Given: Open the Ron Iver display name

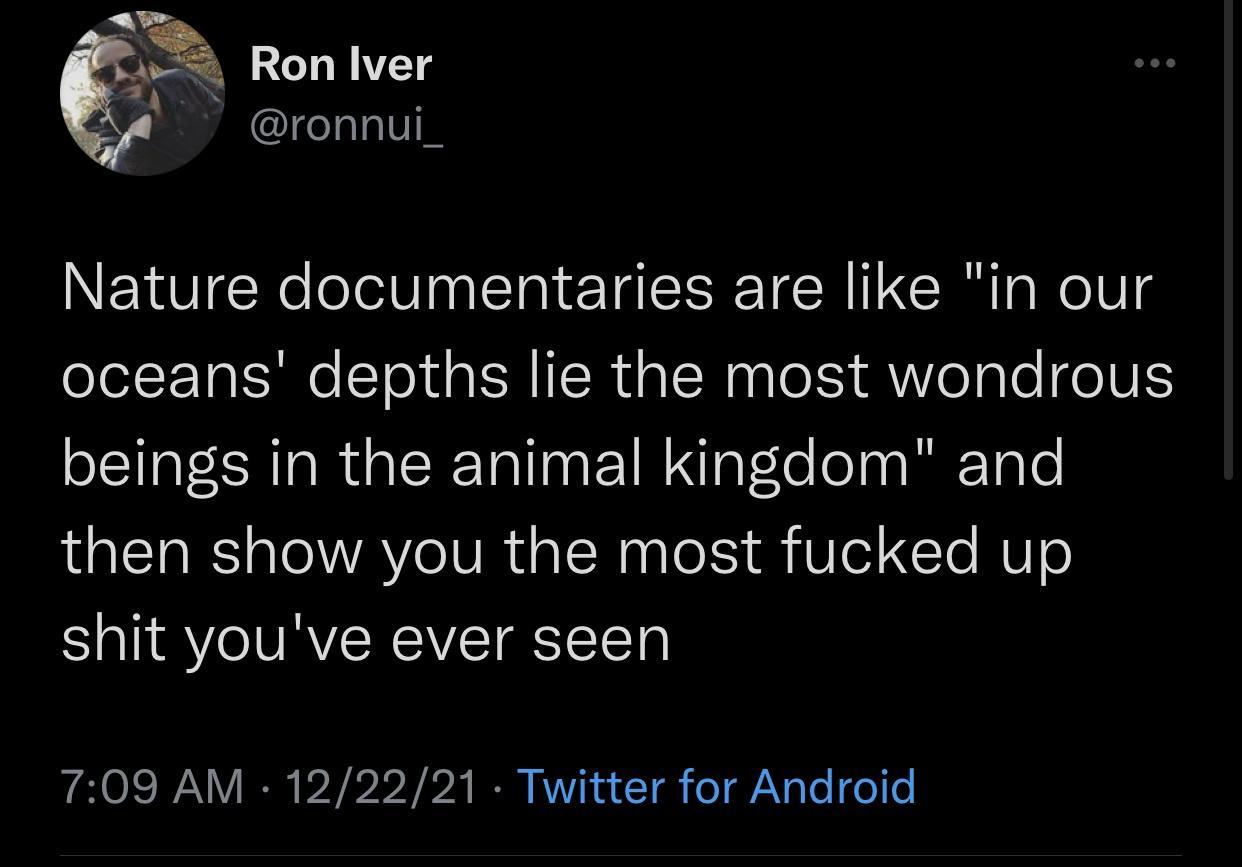Looking at the screenshot, I should [341, 64].
